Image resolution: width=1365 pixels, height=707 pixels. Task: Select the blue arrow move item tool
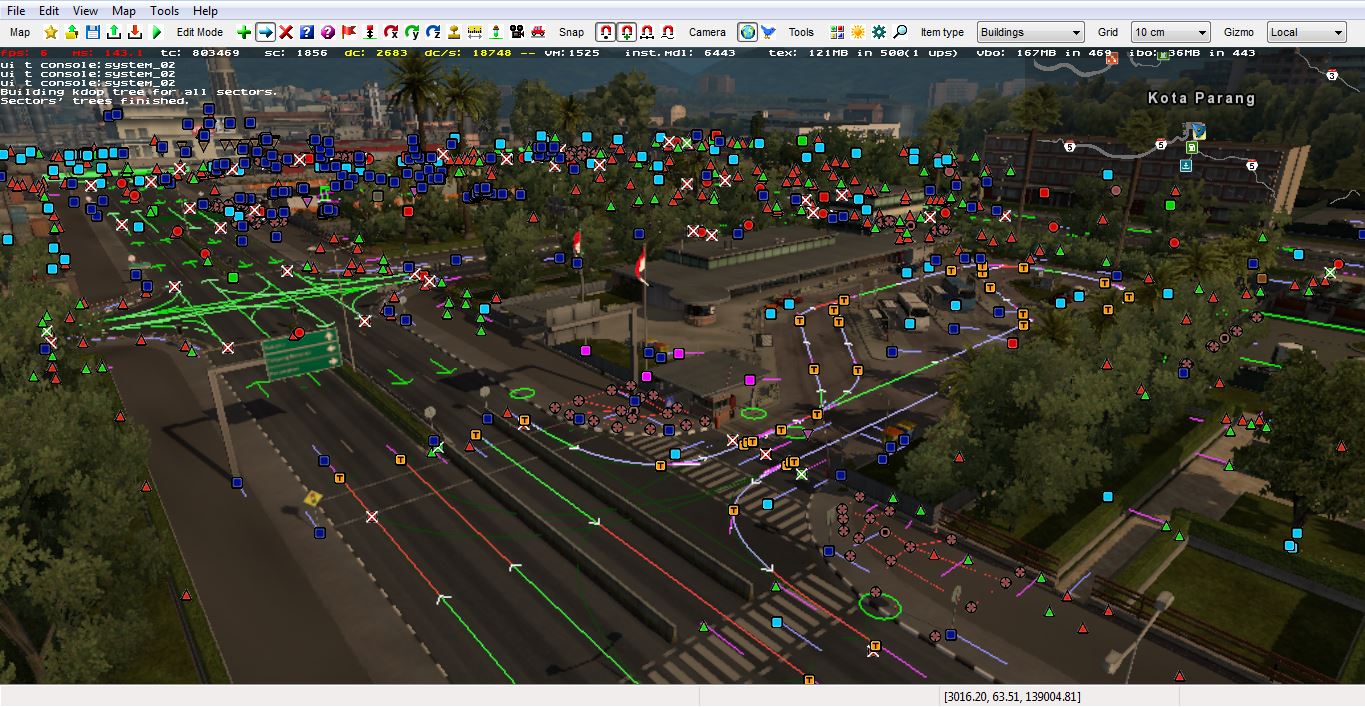point(265,32)
